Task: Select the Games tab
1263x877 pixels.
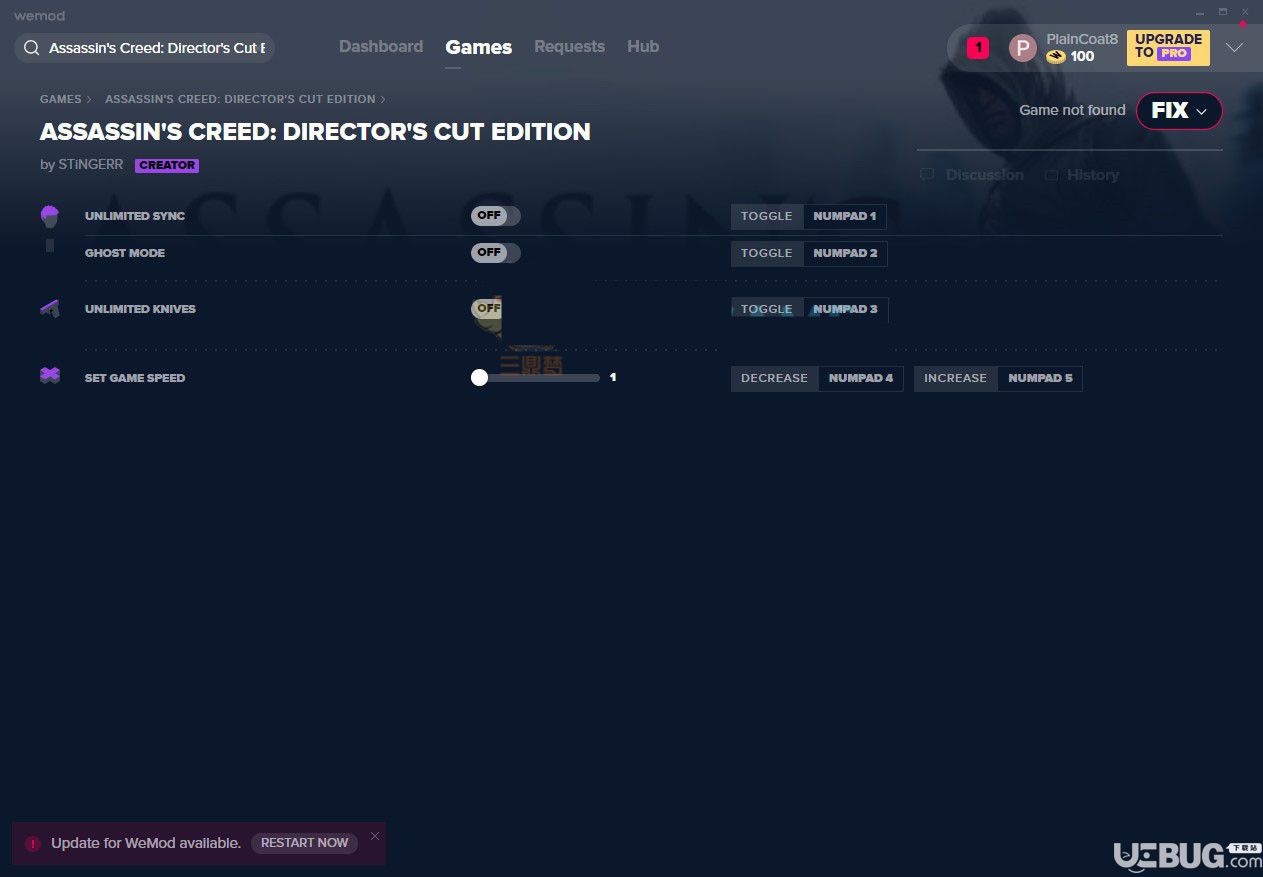Action: (x=479, y=47)
